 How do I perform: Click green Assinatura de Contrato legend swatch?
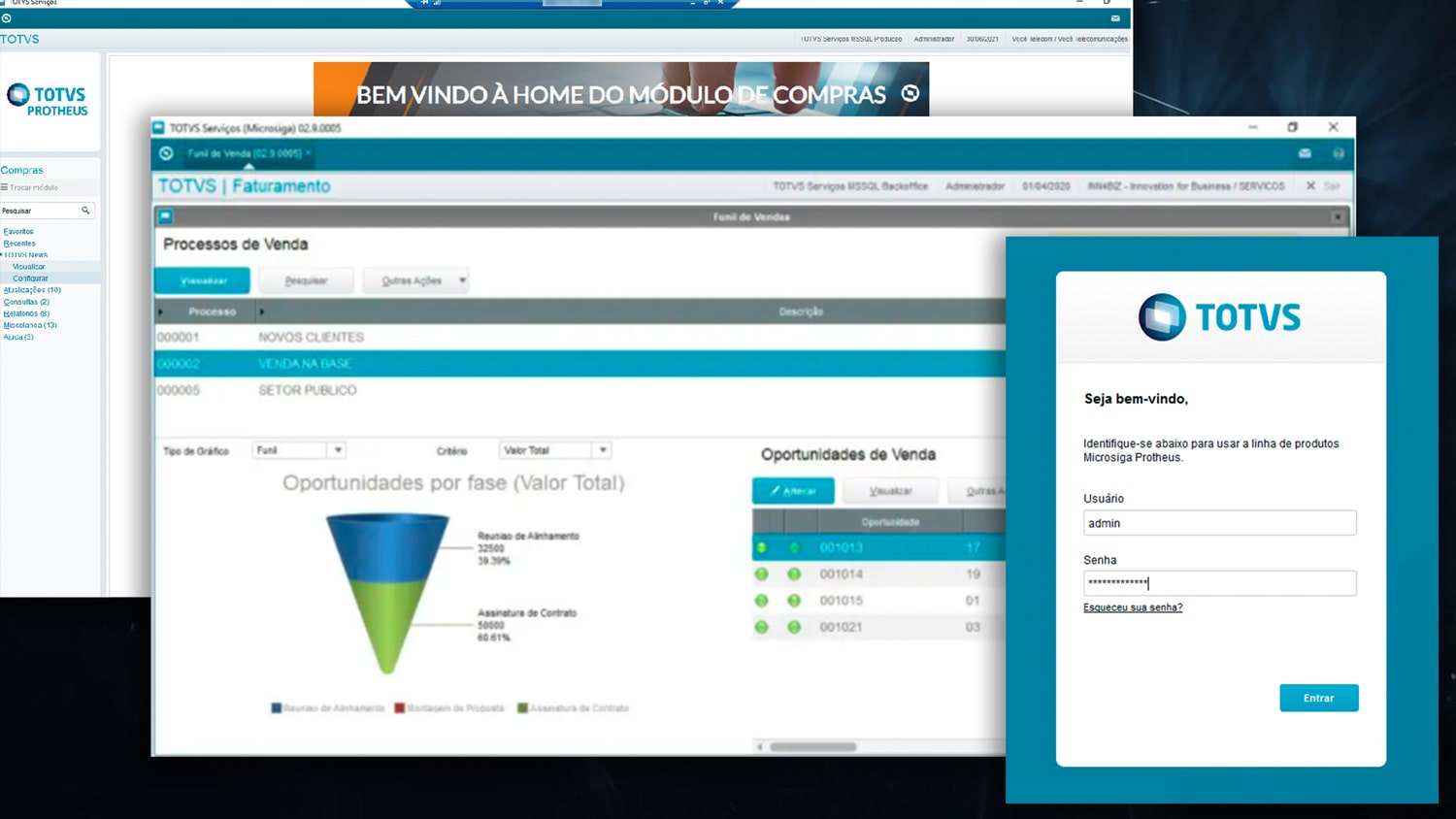[x=522, y=708]
